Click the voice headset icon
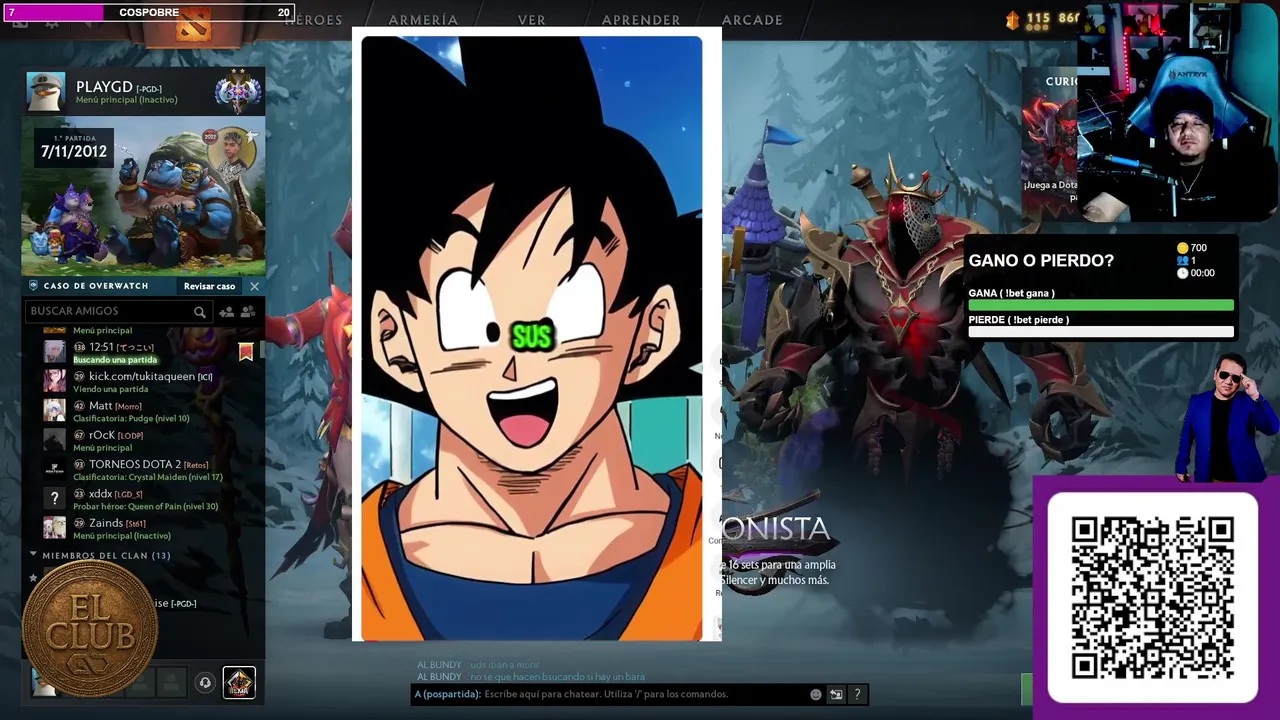1280x720 pixels. (x=205, y=683)
